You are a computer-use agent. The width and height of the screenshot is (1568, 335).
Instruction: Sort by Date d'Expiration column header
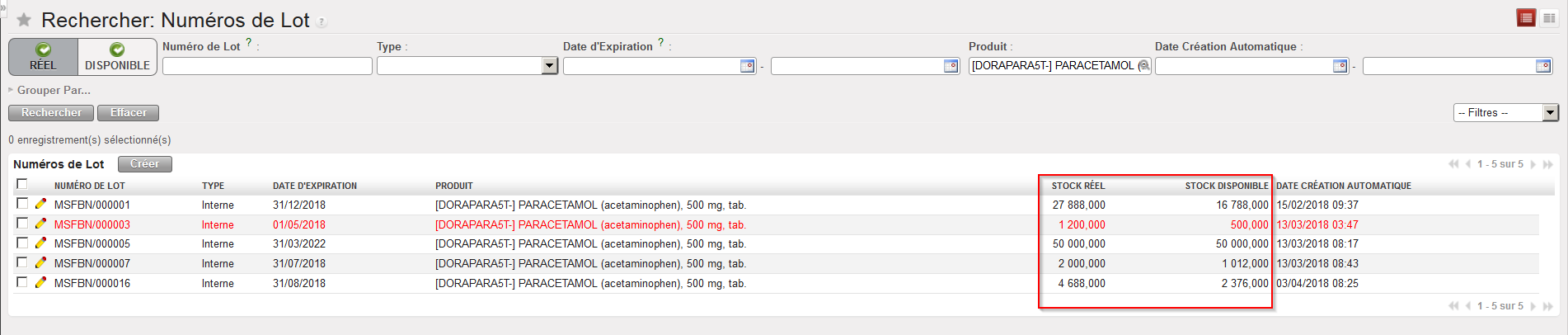pyautogui.click(x=315, y=186)
